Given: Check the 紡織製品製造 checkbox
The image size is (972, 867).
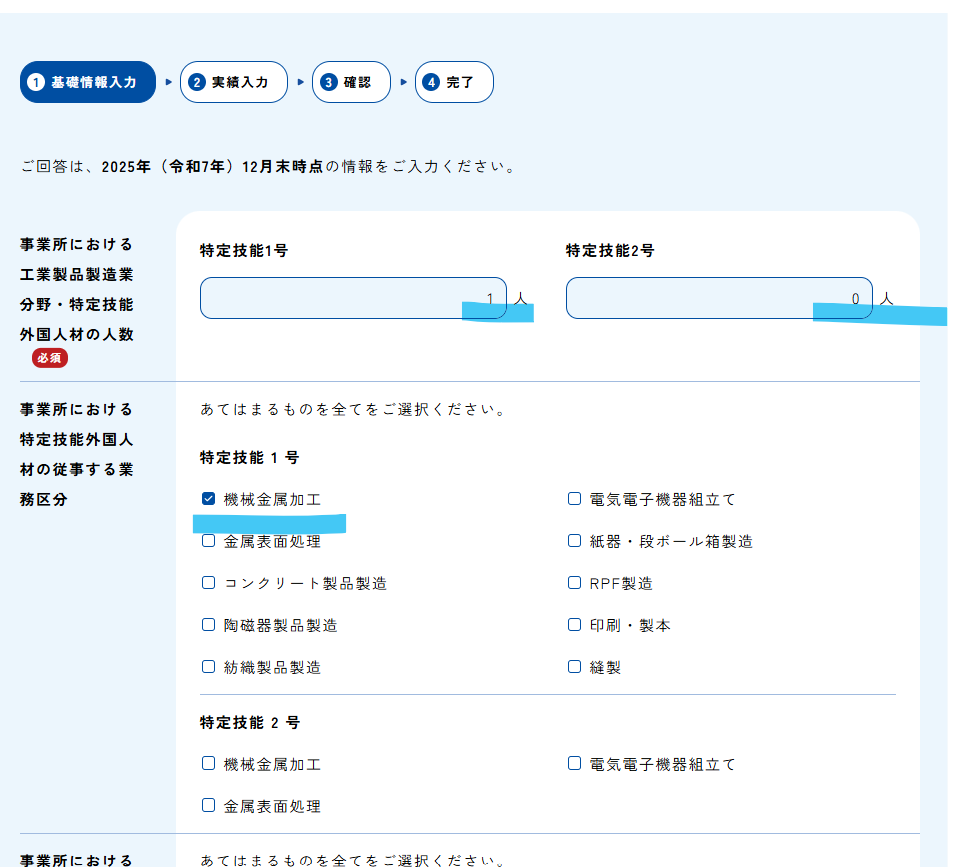Looking at the screenshot, I should (x=209, y=666).
